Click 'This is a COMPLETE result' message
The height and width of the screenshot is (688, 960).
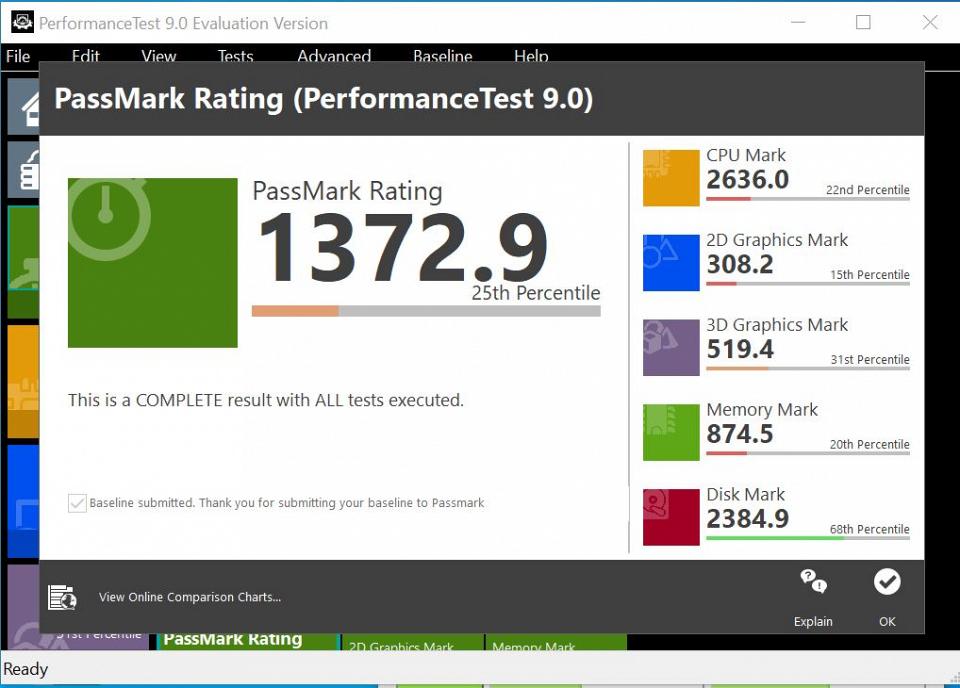266,400
